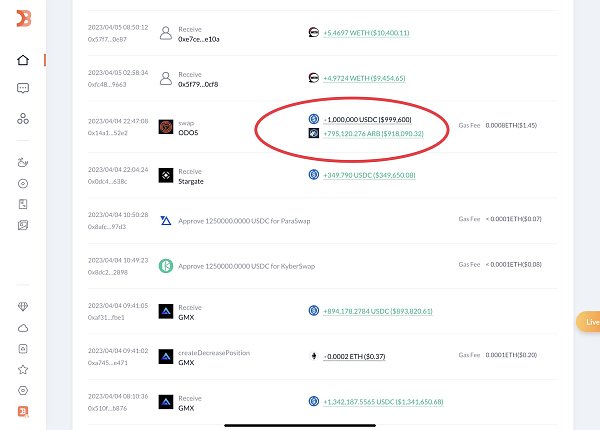
Task: Open the +795,120.276 ARB amount link
Action: [373, 134]
